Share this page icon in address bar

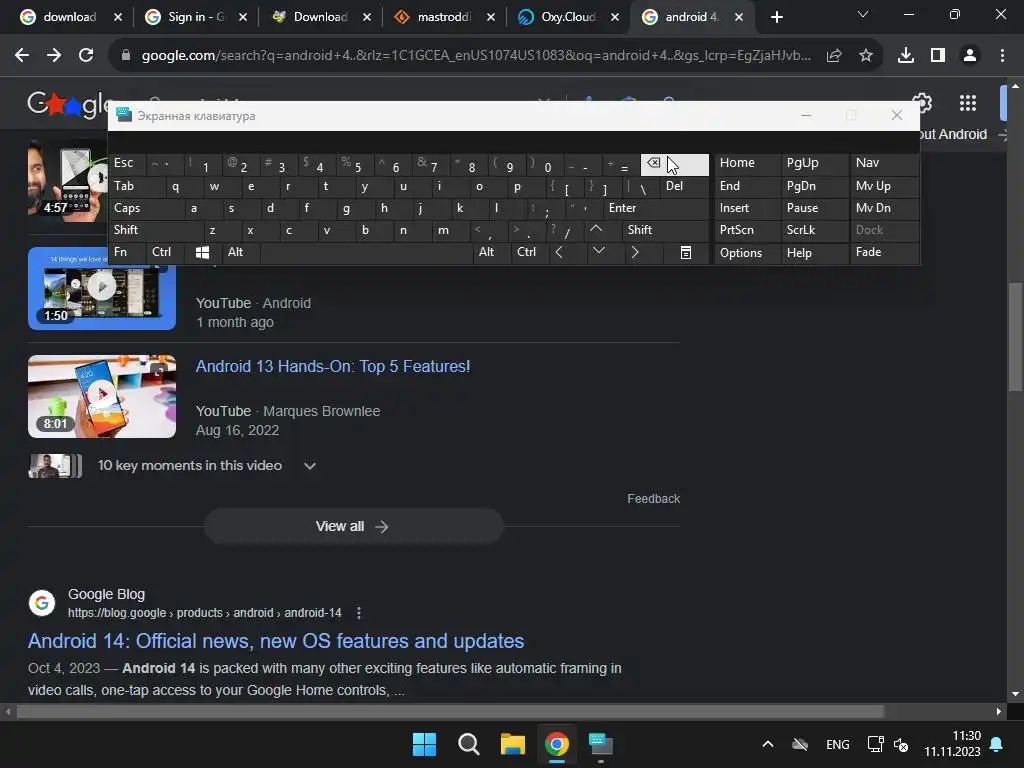coord(834,56)
